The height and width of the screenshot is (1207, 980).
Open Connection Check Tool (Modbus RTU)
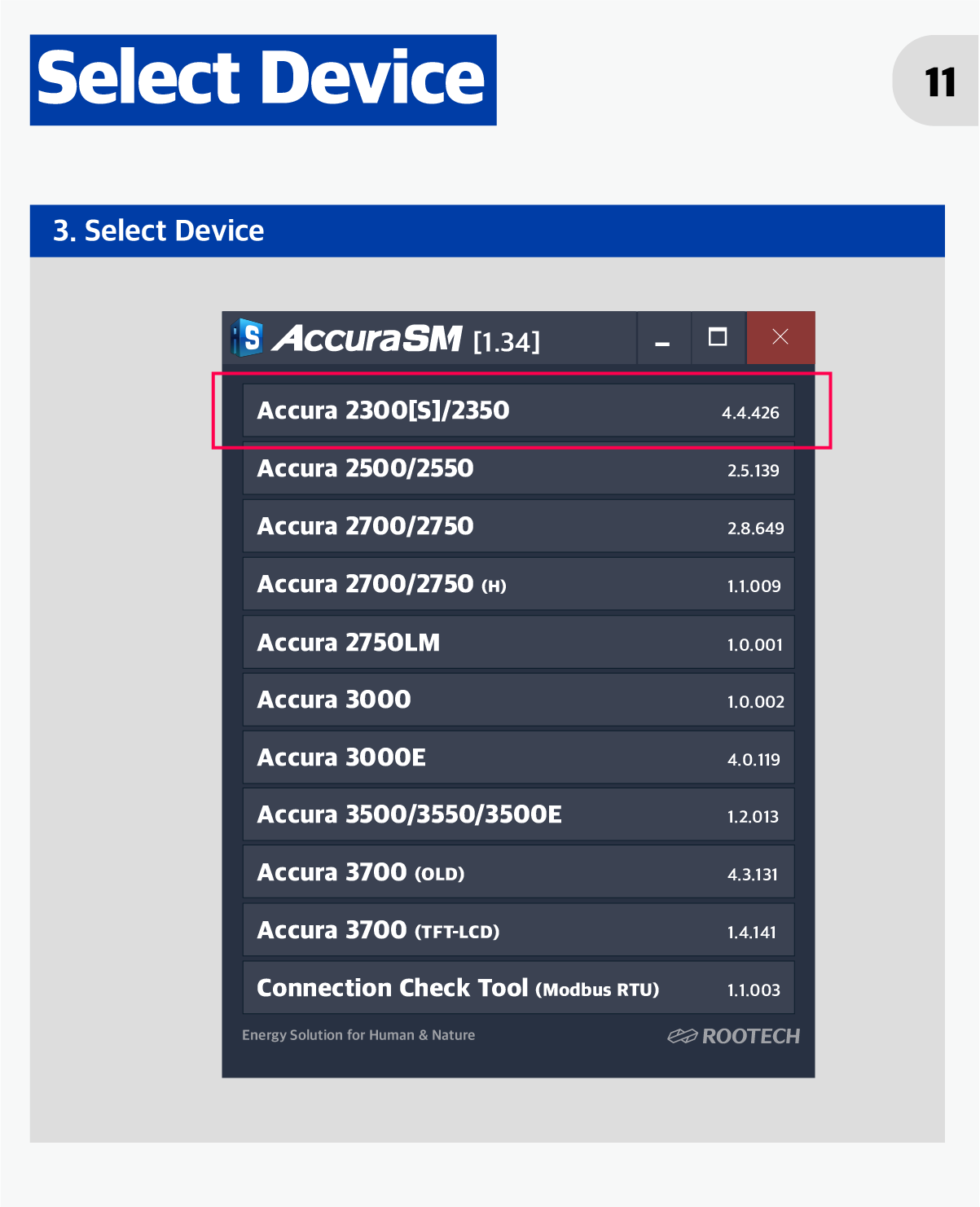[x=518, y=989]
